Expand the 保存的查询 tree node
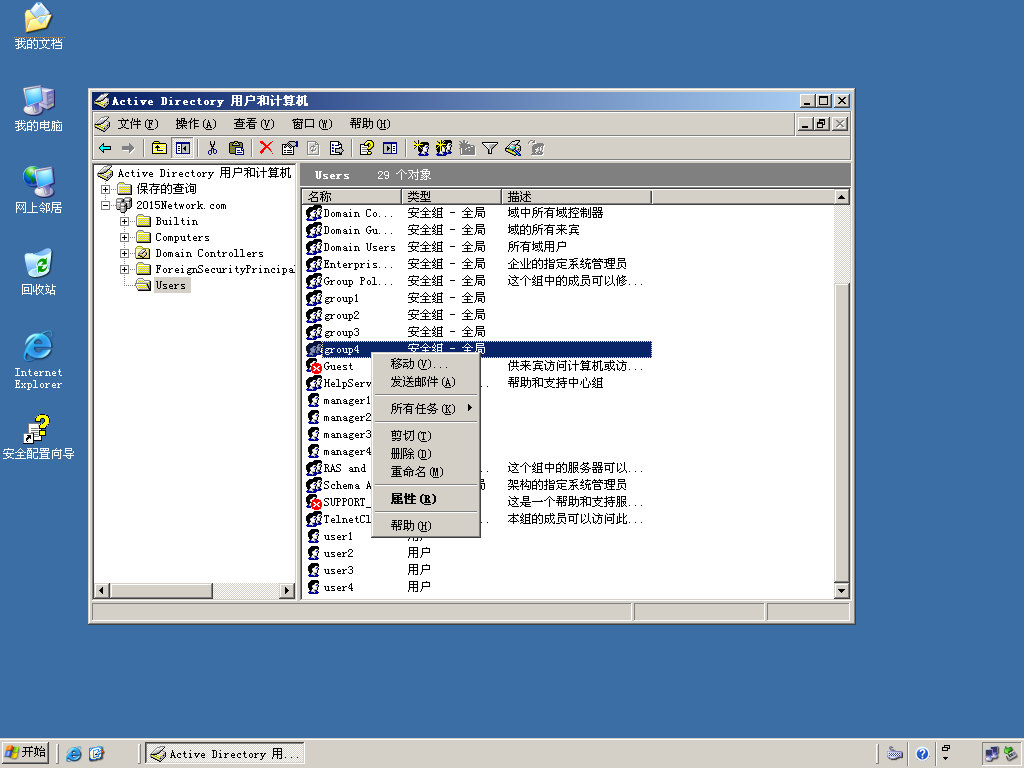The width and height of the screenshot is (1024, 768). click(x=105, y=189)
